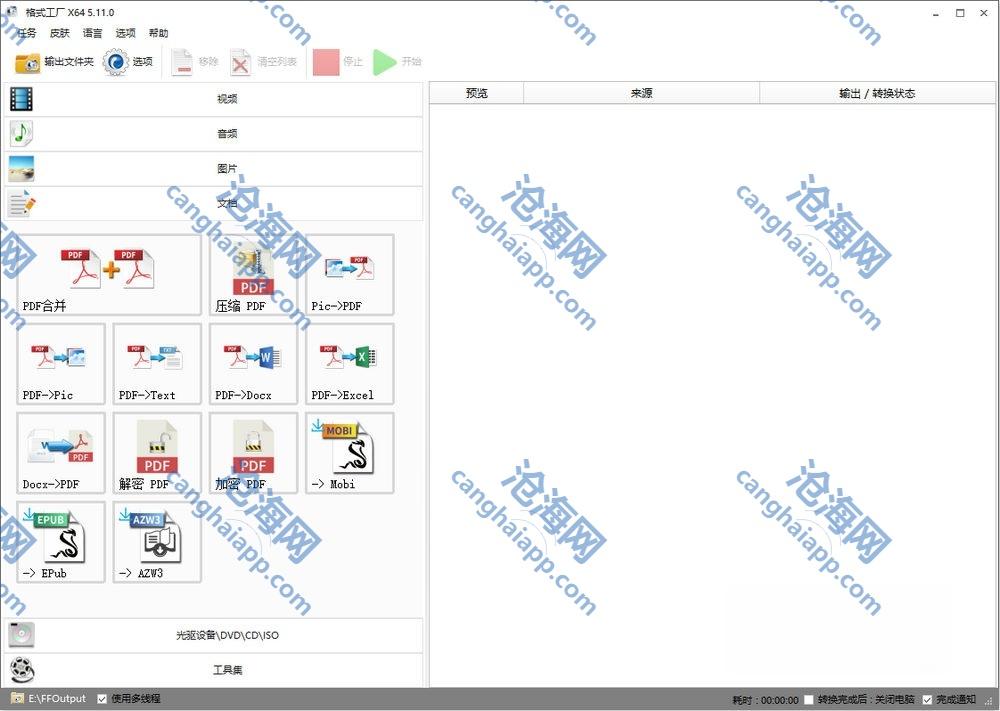Toggle the 使用多线程 checkbox
The height and width of the screenshot is (711, 1000).
pos(102,699)
